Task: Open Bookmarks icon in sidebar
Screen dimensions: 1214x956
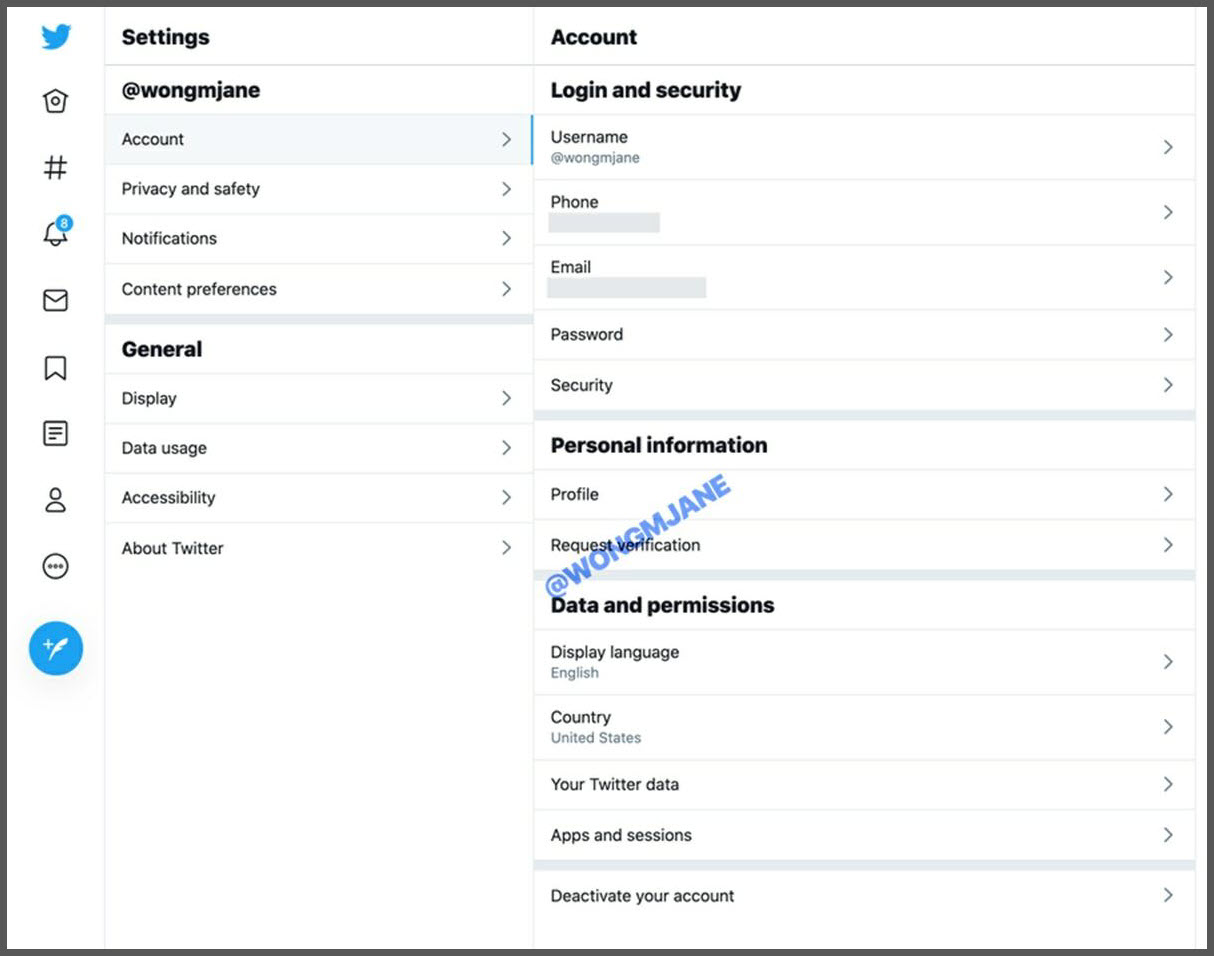Action: [56, 368]
